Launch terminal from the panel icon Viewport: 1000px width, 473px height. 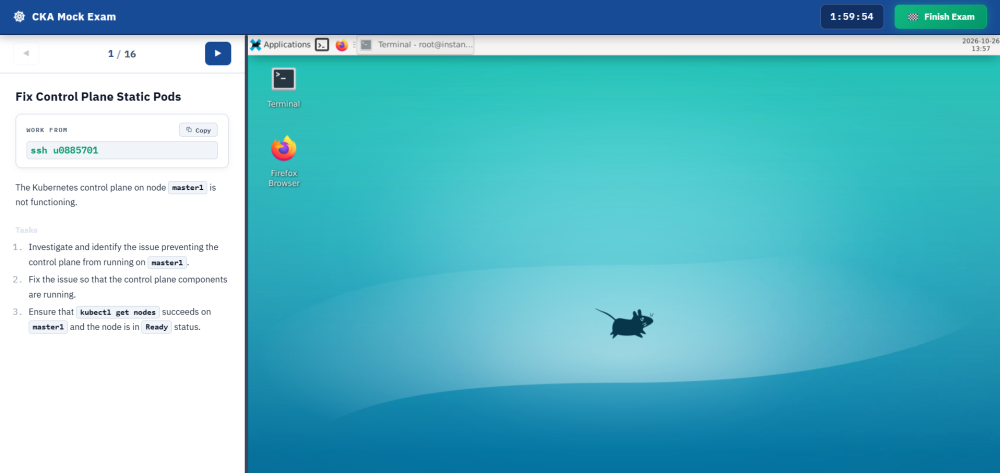point(322,45)
